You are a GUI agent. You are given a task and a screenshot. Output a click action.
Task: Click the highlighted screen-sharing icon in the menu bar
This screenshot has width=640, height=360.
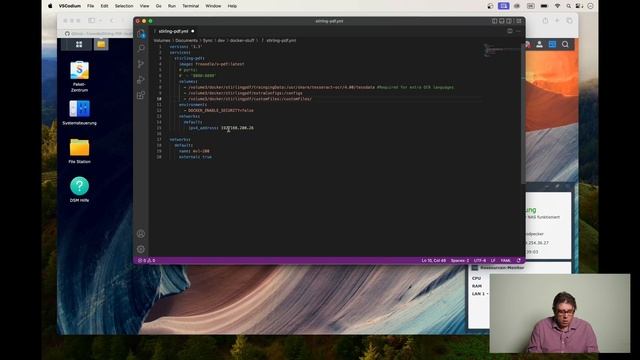pyautogui.click(x=503, y=6)
